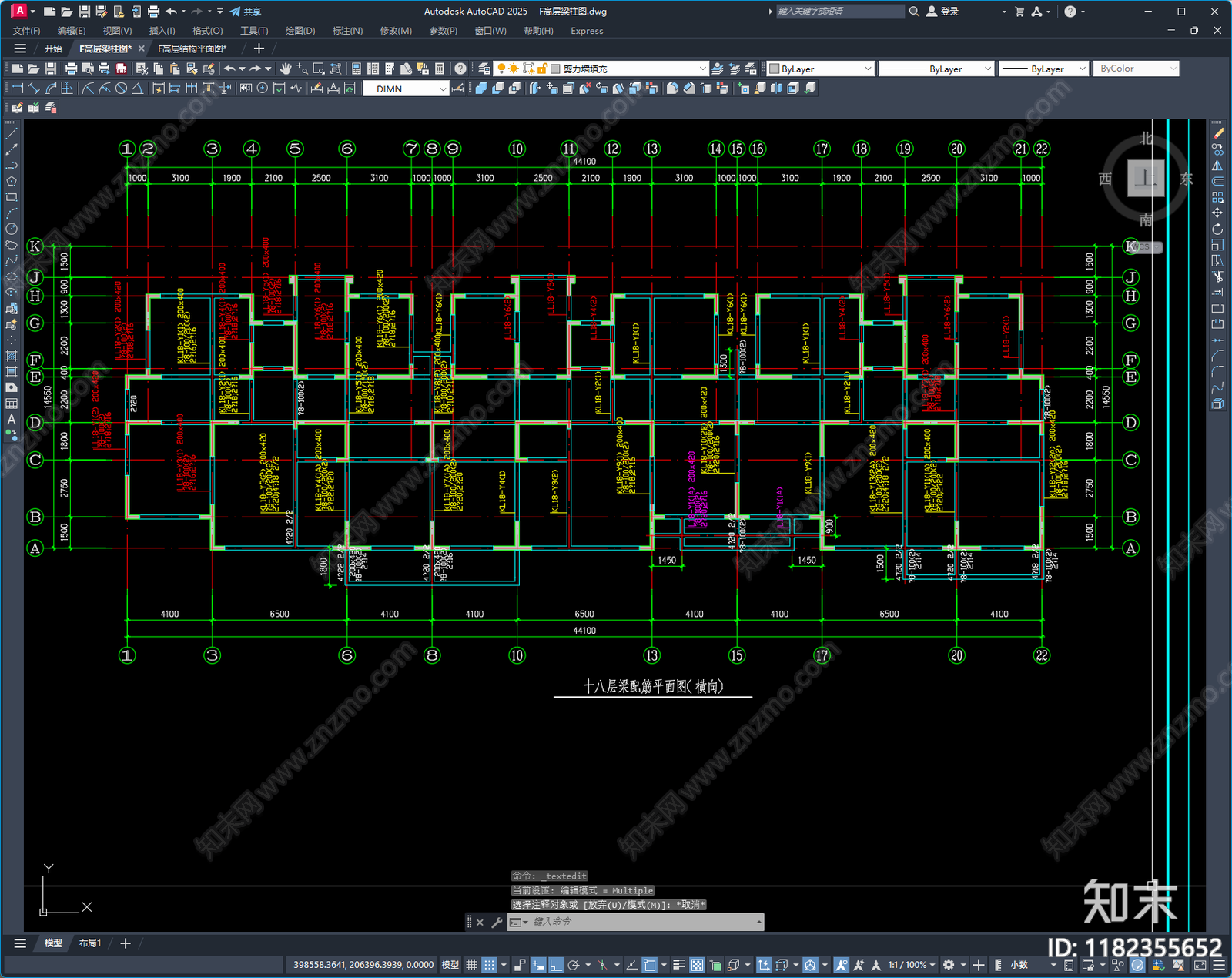Viewport: 1232px width, 978px height.
Task: Select the Angular Dimension tool
Action: point(137,89)
